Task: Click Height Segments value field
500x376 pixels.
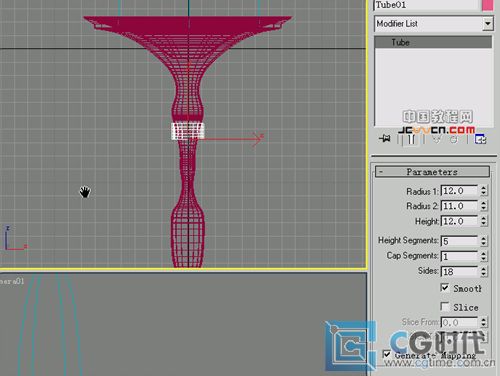Action: (459, 241)
